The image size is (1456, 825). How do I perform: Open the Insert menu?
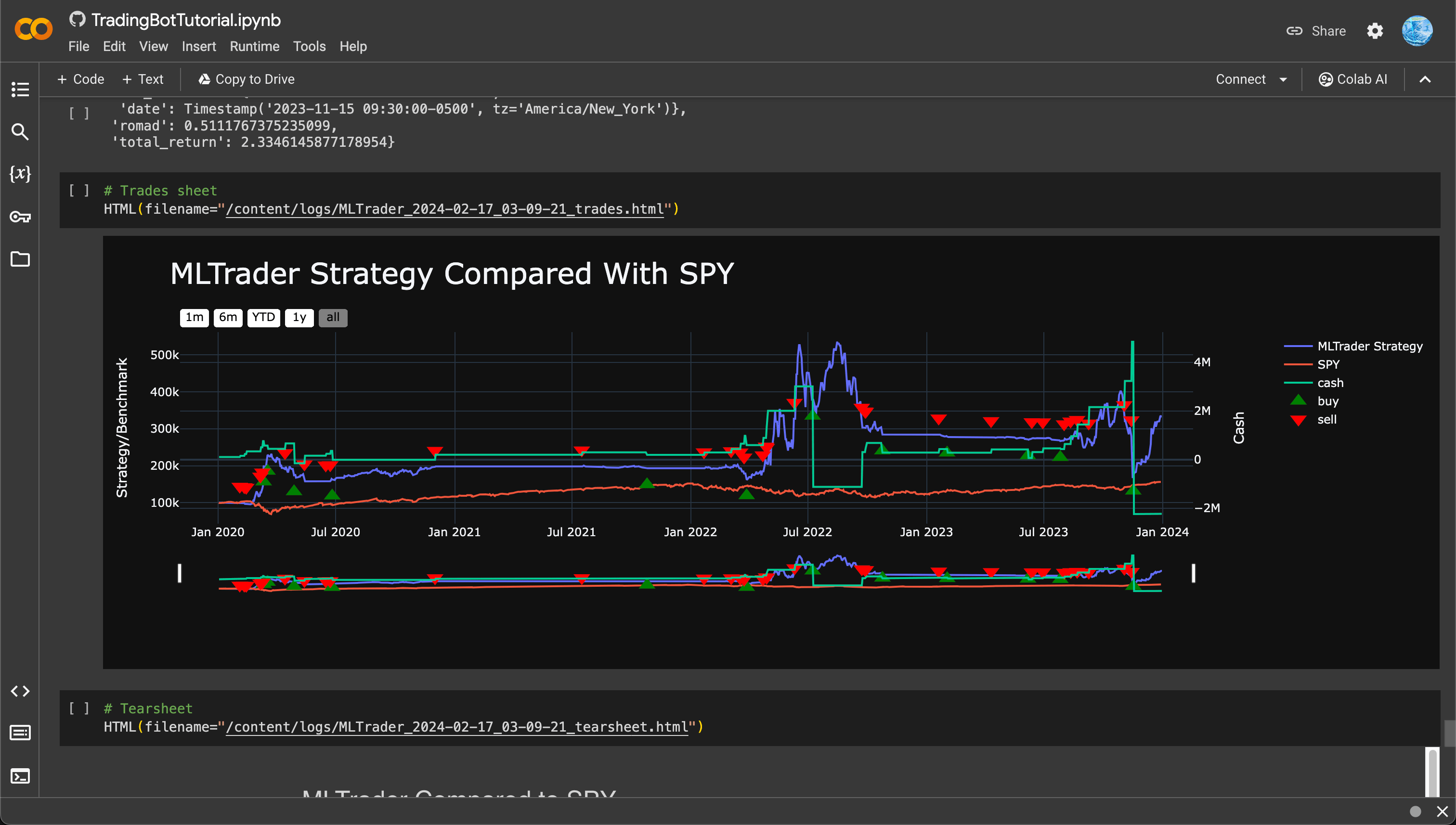click(199, 47)
